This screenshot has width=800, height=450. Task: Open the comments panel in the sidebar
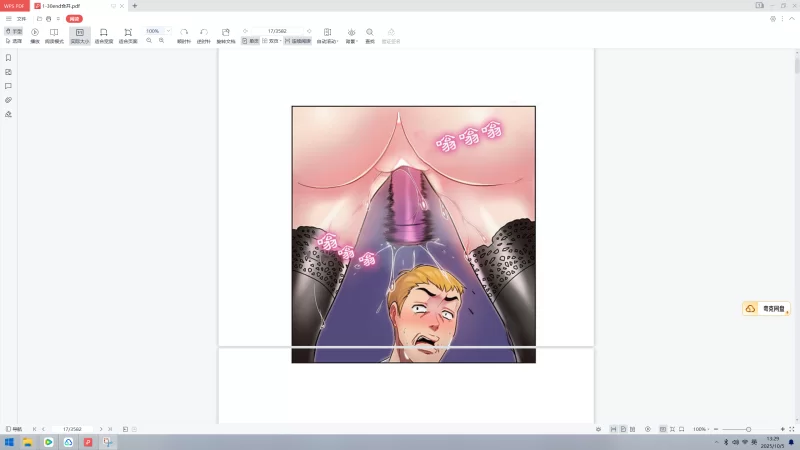8,86
